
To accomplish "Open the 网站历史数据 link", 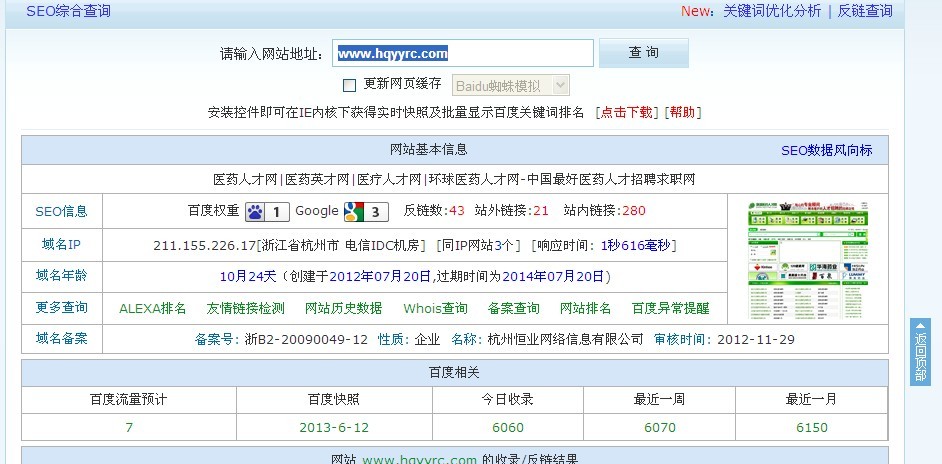I will 343,308.
